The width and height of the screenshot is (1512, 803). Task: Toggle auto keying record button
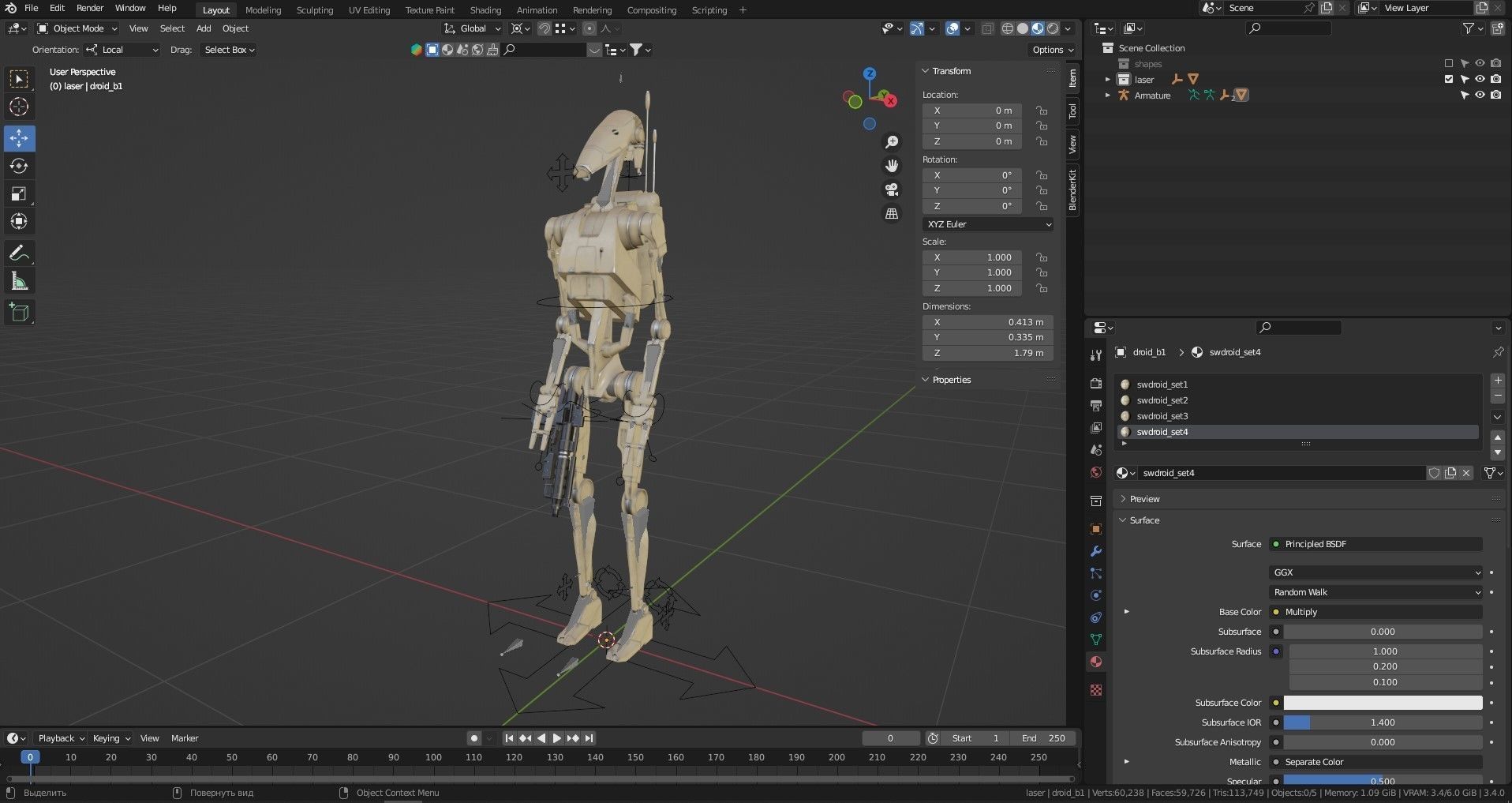(473, 738)
